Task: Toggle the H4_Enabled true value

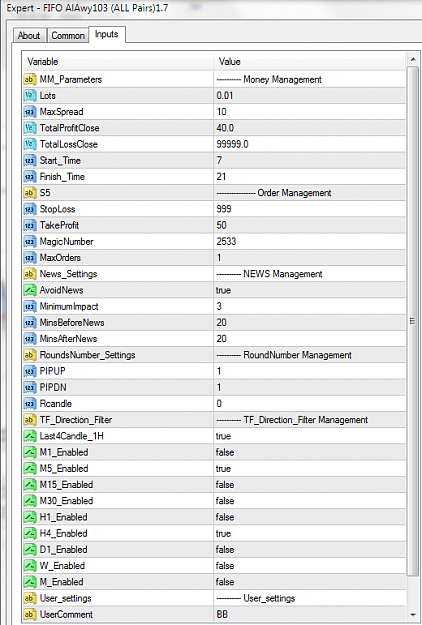Action: (224, 534)
